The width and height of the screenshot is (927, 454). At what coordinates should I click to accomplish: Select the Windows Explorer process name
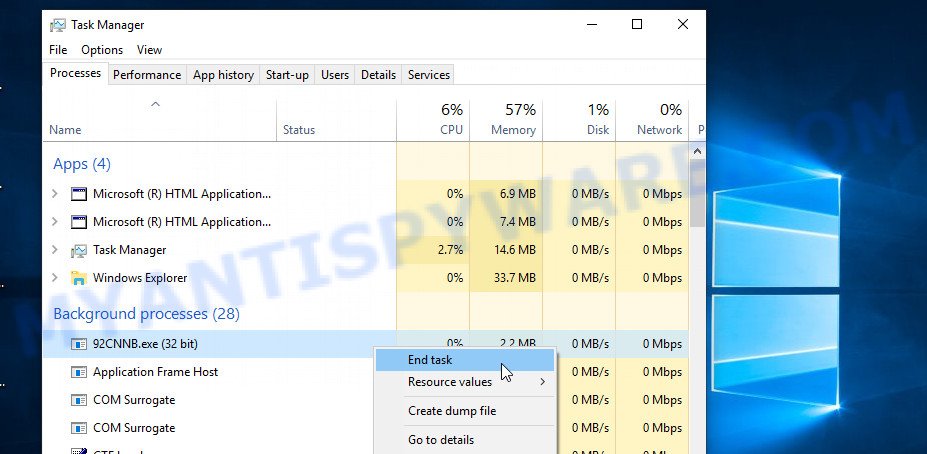point(140,278)
